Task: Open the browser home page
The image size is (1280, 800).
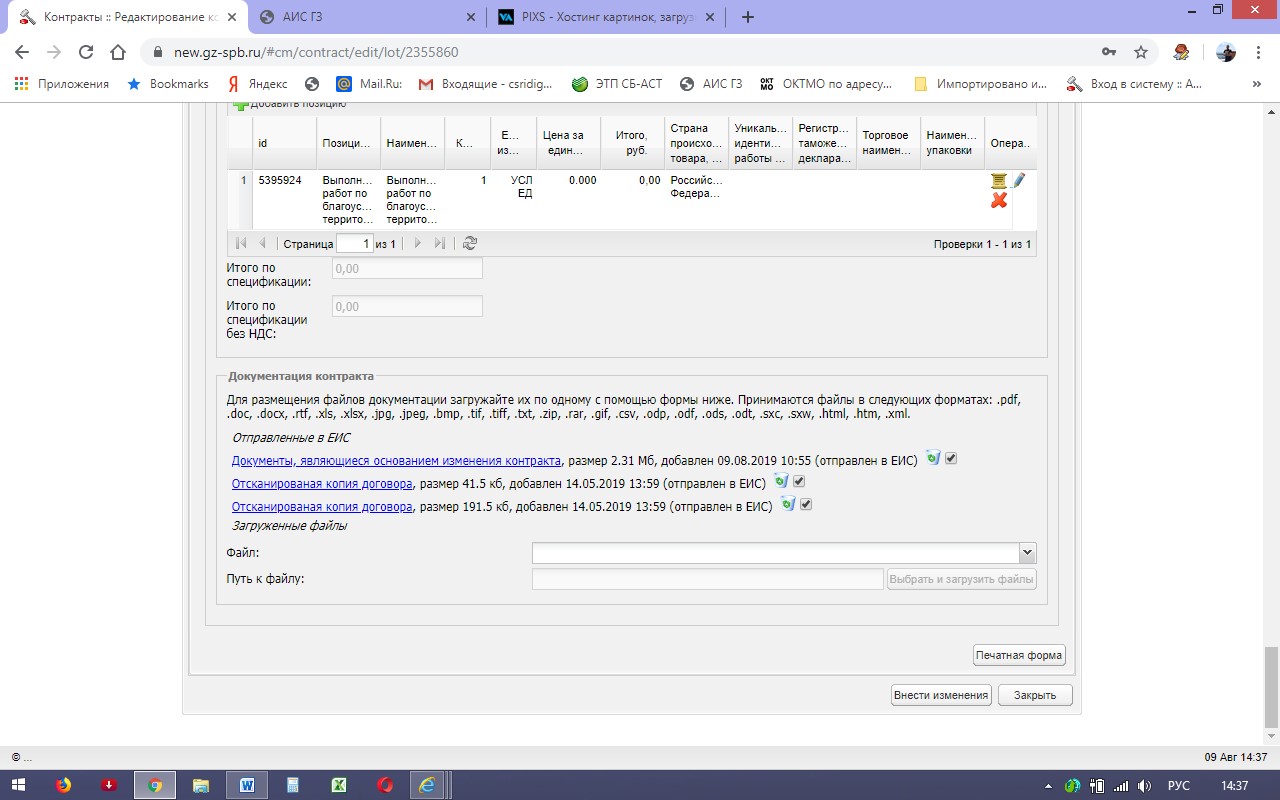Action: [x=118, y=52]
